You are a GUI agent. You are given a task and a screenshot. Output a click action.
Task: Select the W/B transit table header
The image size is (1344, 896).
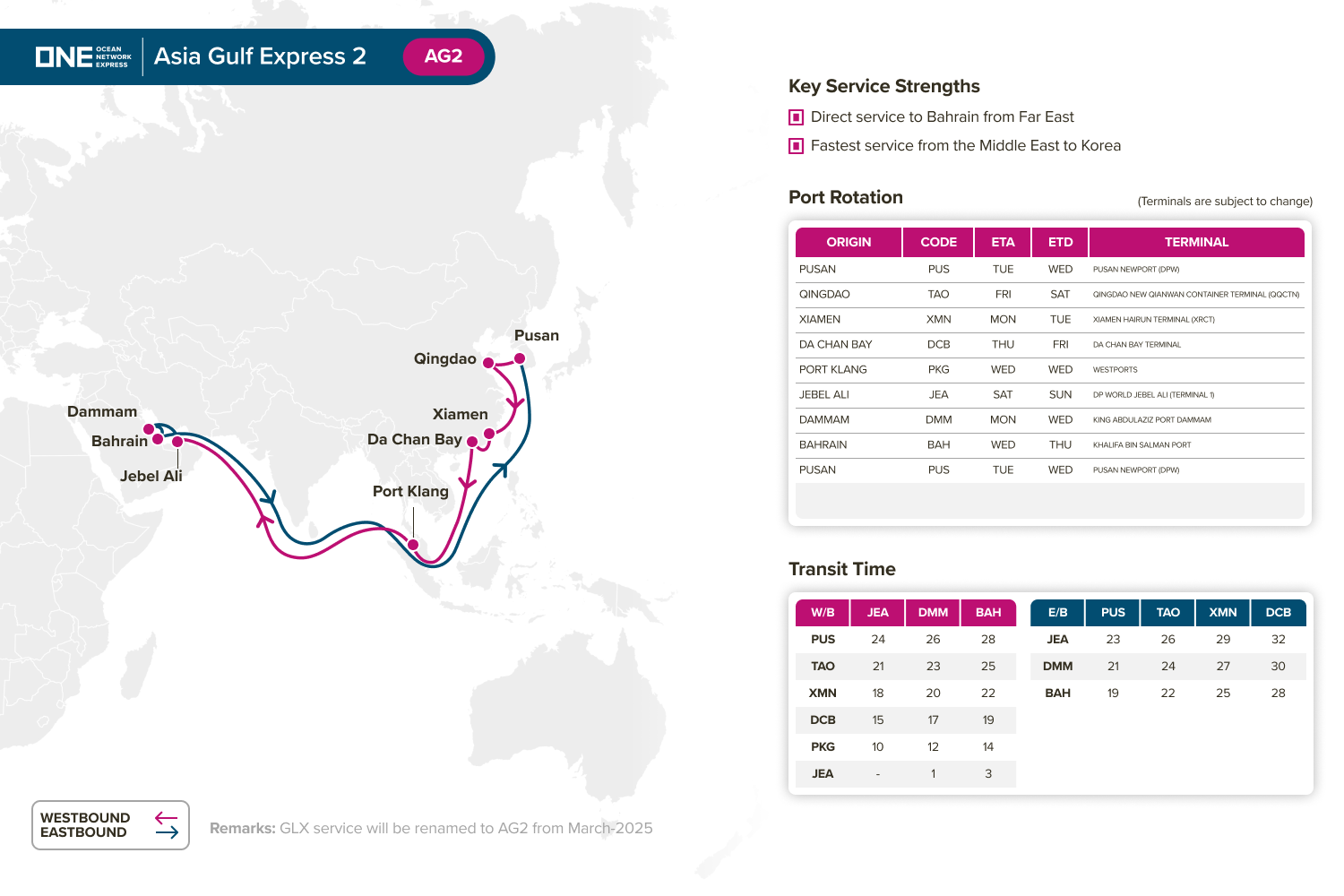coord(823,613)
